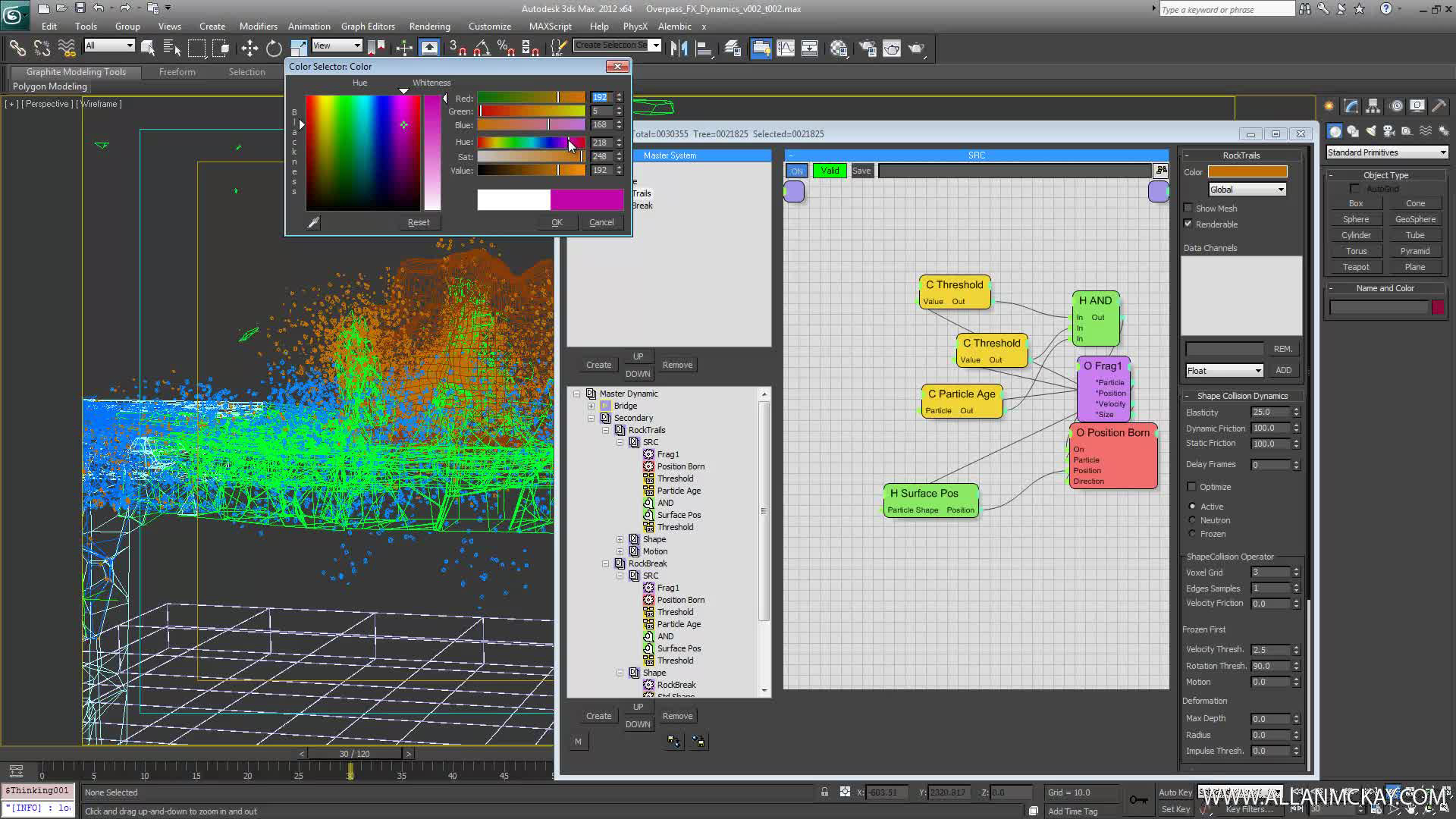The height and width of the screenshot is (819, 1456).
Task: Open the PhysX menu
Action: click(635, 26)
